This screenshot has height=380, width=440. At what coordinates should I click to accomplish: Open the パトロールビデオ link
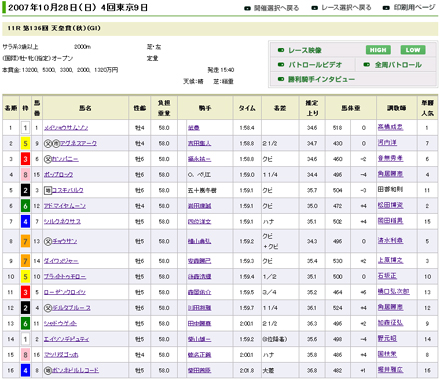pos(315,65)
